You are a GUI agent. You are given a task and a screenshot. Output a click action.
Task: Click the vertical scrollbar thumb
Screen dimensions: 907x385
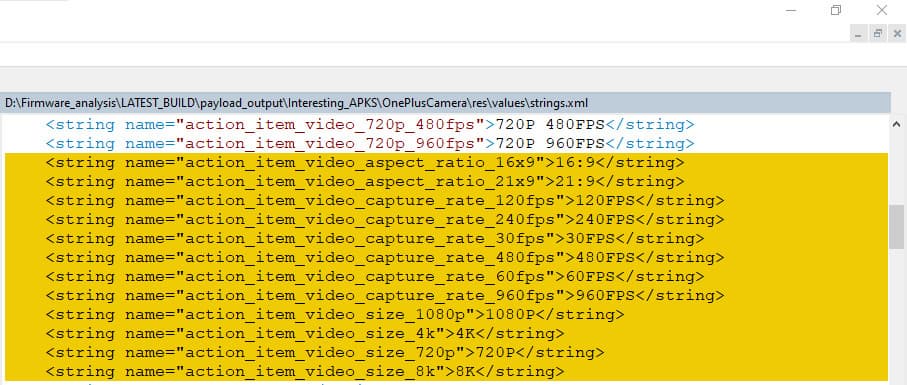coord(897,227)
